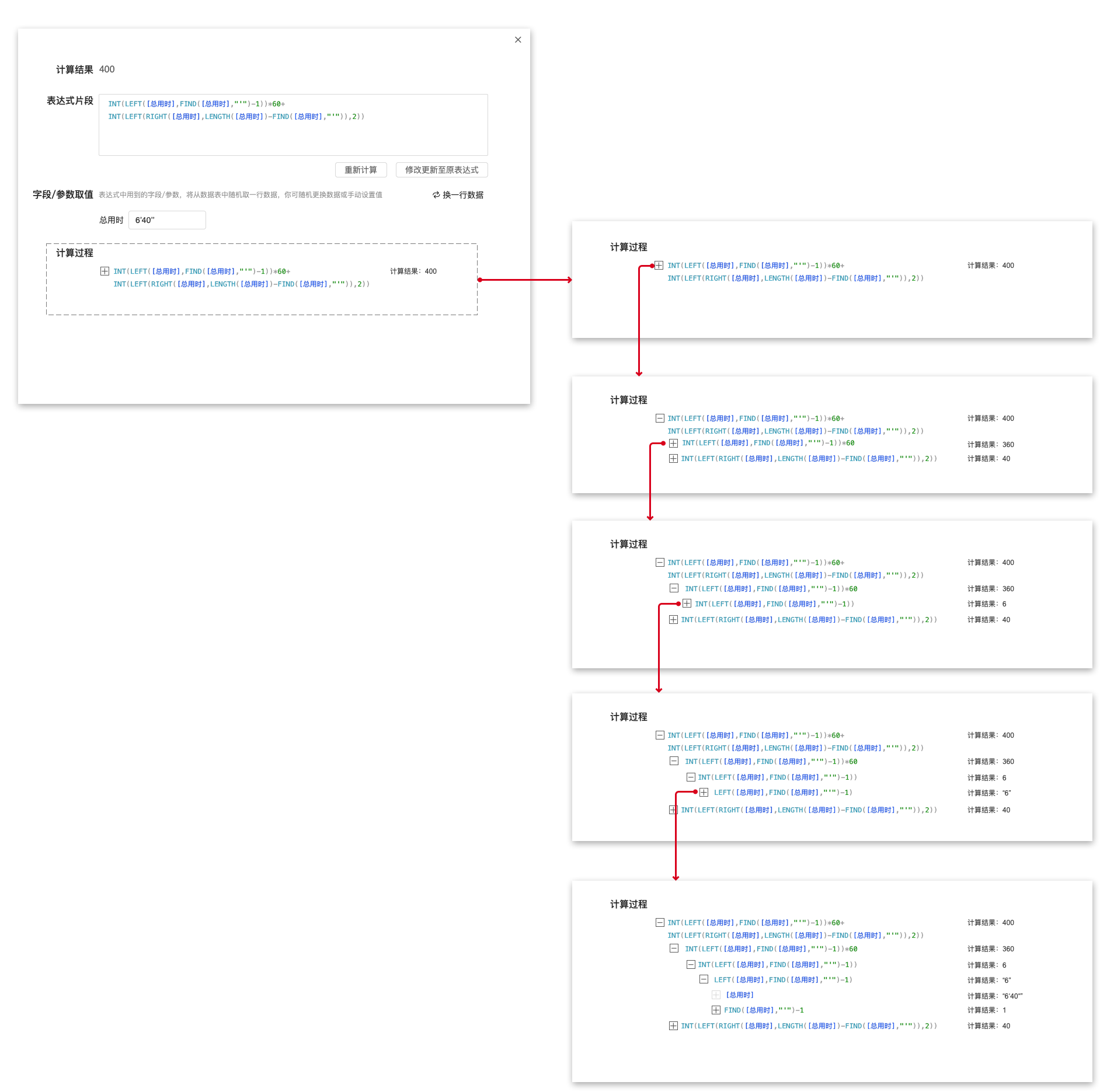The image size is (1100, 1092).
Task: Expand the formula in the dashed 计算过程 box
Action: pyautogui.click(x=105, y=271)
